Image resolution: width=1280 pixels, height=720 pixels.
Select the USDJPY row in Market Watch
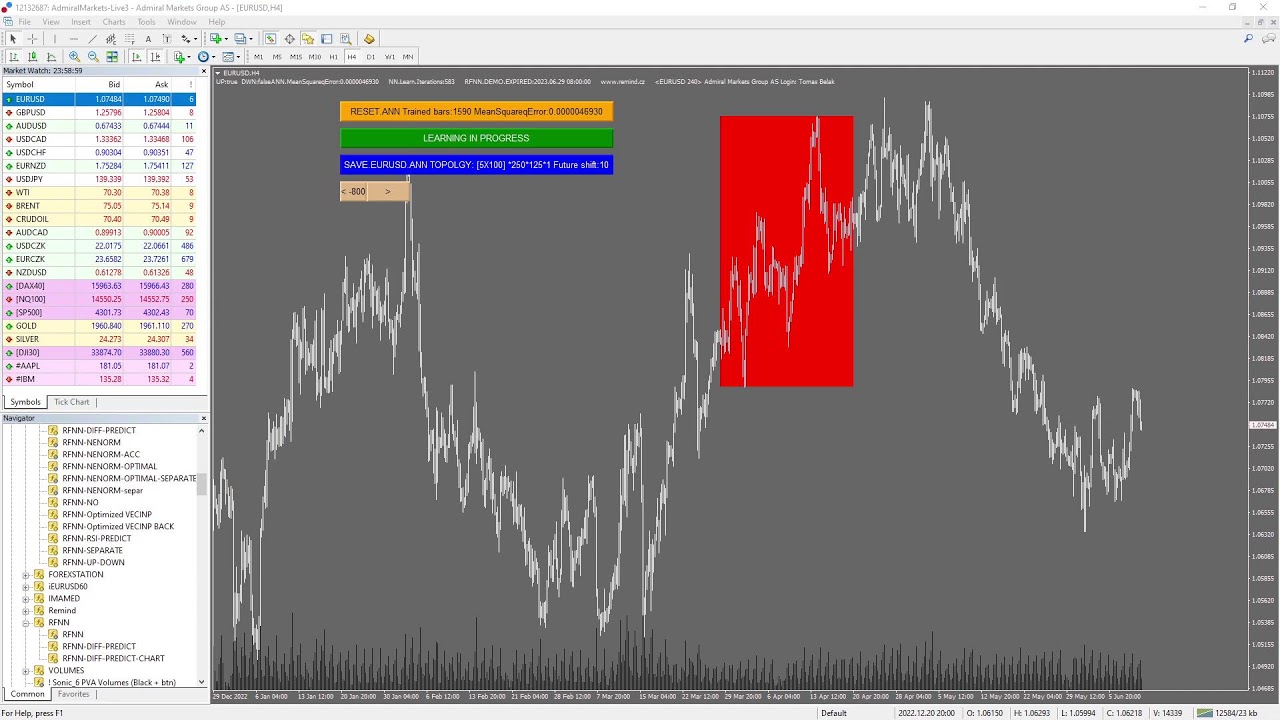(x=99, y=179)
